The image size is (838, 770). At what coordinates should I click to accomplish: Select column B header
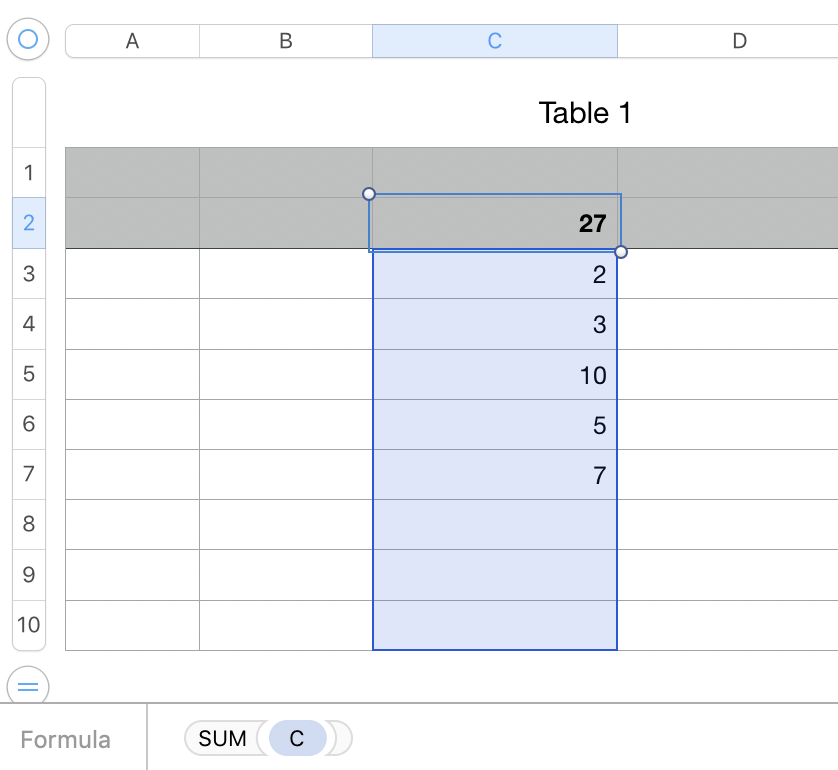pyautogui.click(x=286, y=41)
